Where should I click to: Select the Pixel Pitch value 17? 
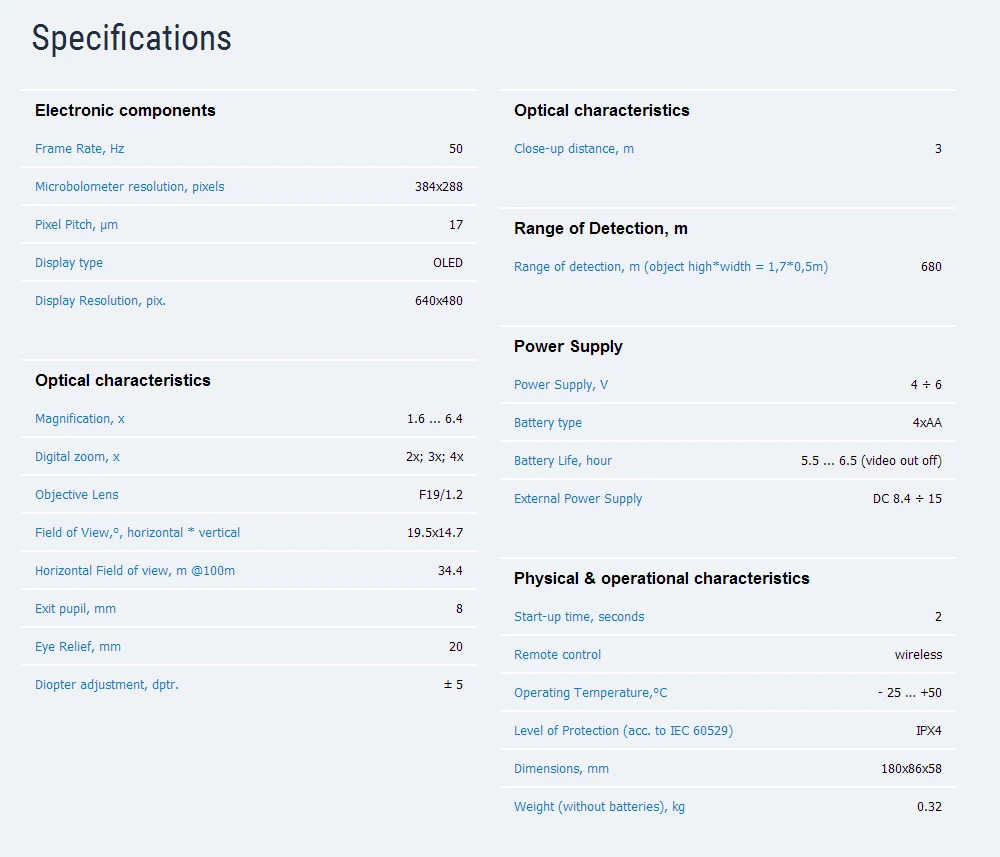456,224
